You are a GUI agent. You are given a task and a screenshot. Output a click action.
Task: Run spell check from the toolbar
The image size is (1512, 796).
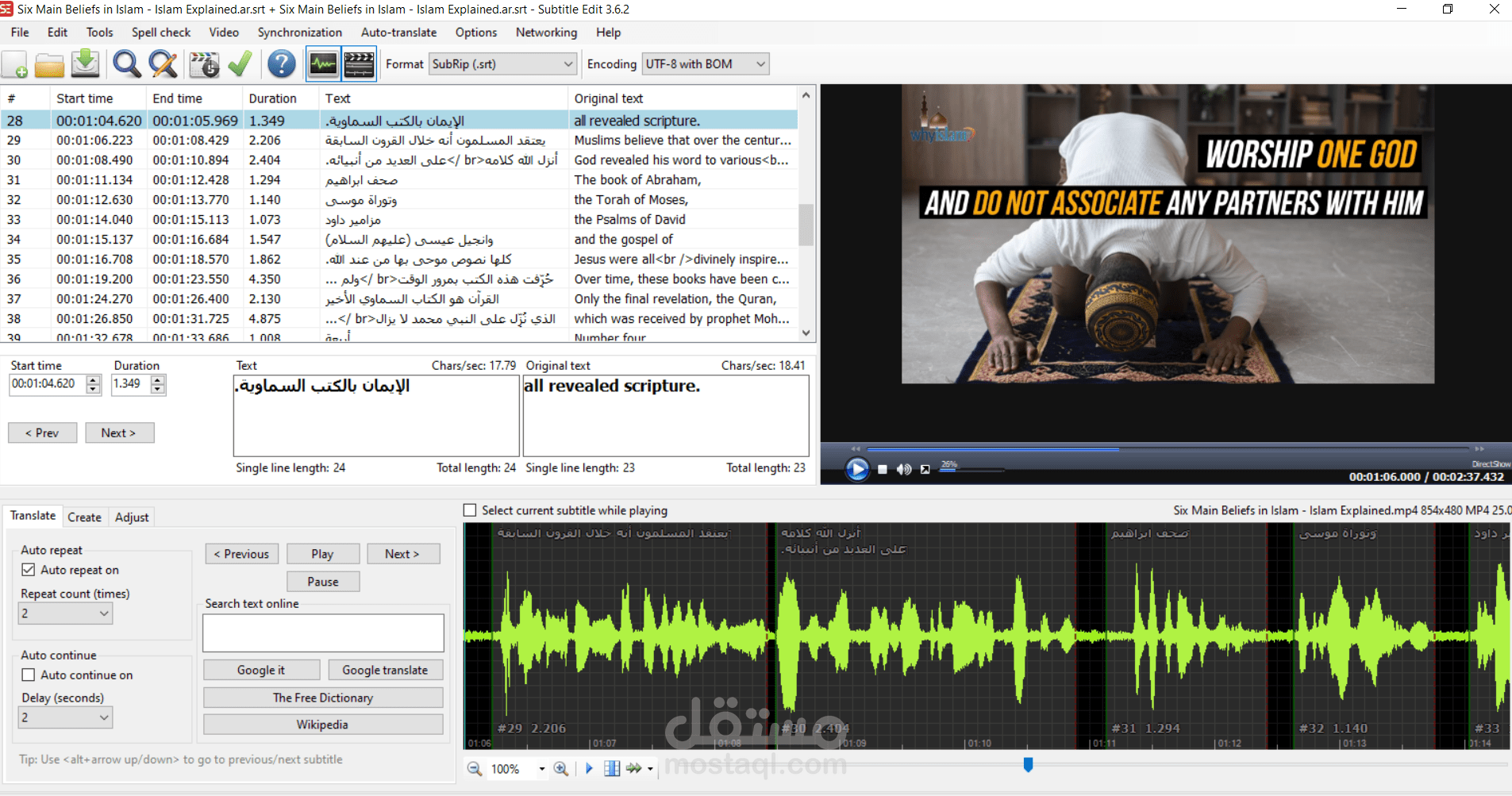(x=240, y=63)
